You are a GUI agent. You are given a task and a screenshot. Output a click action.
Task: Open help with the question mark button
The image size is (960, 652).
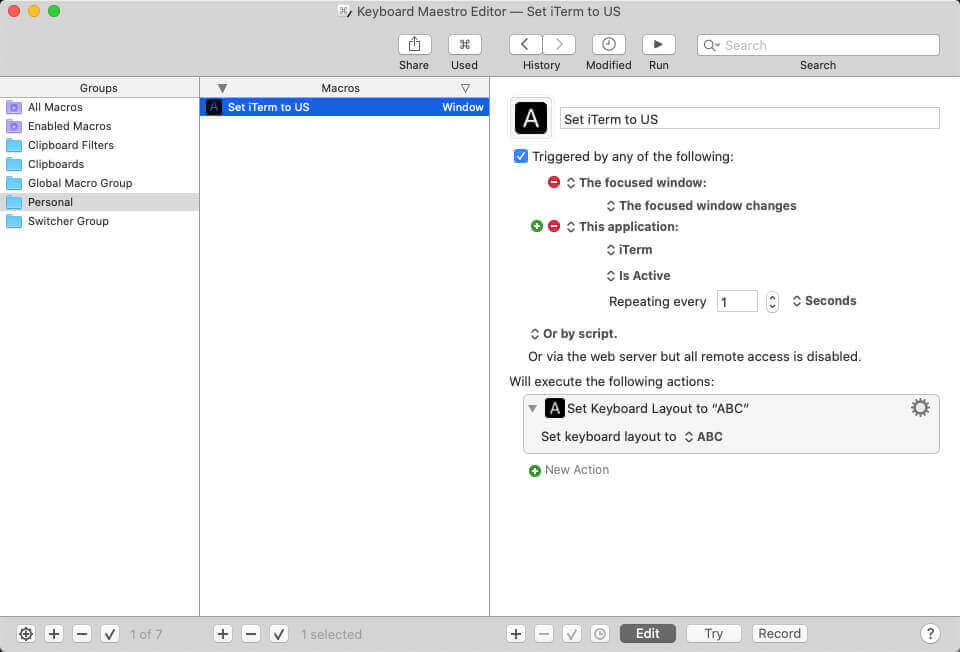(x=930, y=634)
